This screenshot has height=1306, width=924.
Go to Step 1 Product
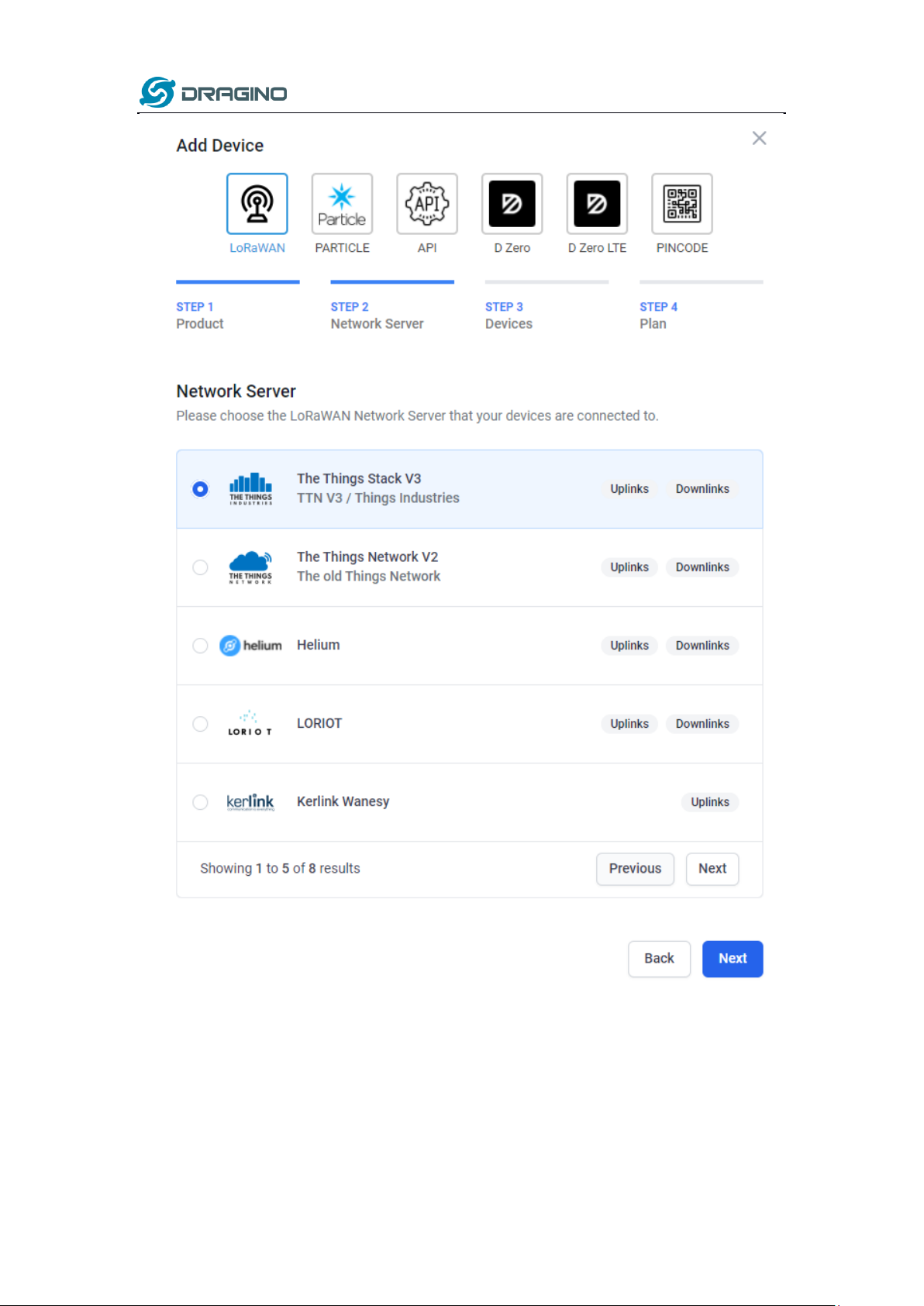click(200, 315)
